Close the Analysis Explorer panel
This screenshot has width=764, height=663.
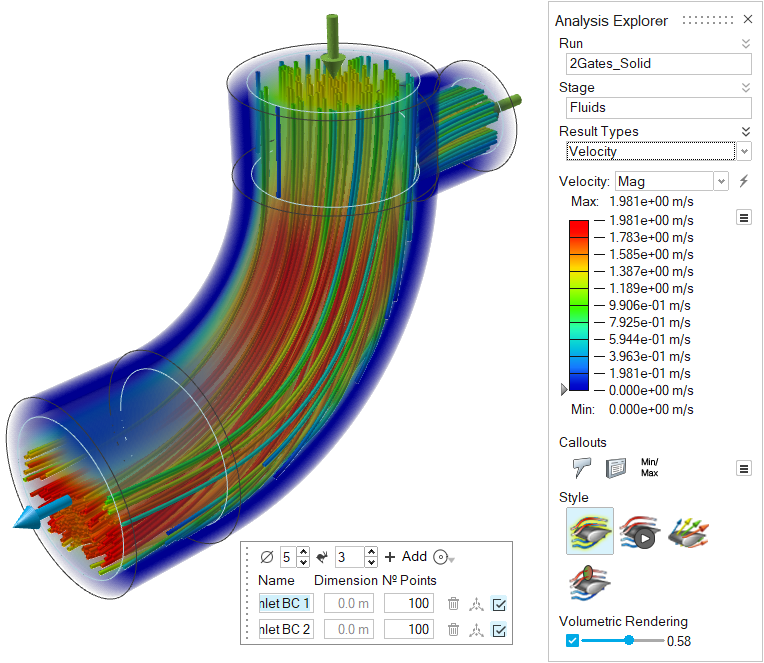pos(747,19)
